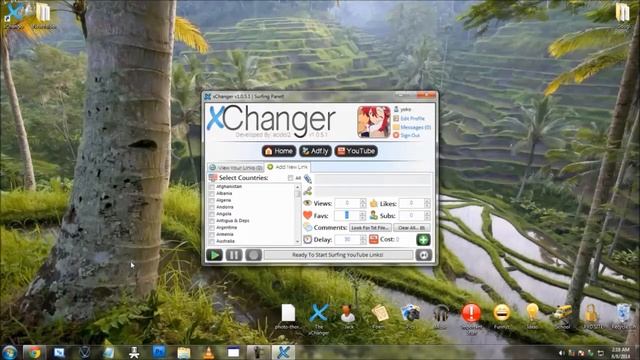
Task: Click the person icon next to Subs
Action: pos(373,215)
